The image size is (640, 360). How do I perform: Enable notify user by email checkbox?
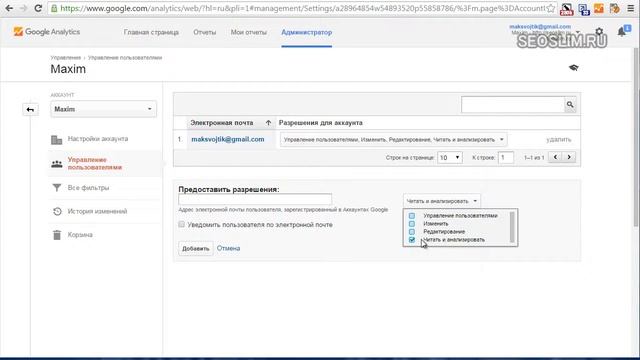tap(182, 224)
